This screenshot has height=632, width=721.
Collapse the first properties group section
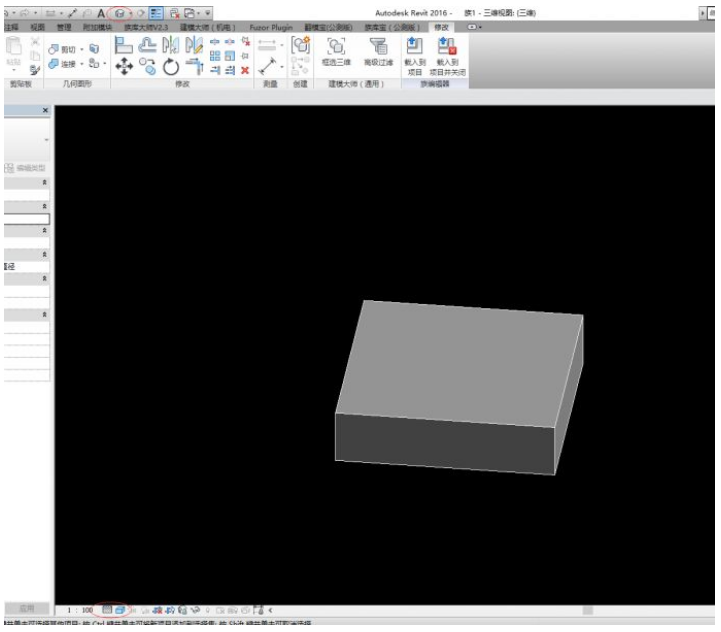click(44, 184)
